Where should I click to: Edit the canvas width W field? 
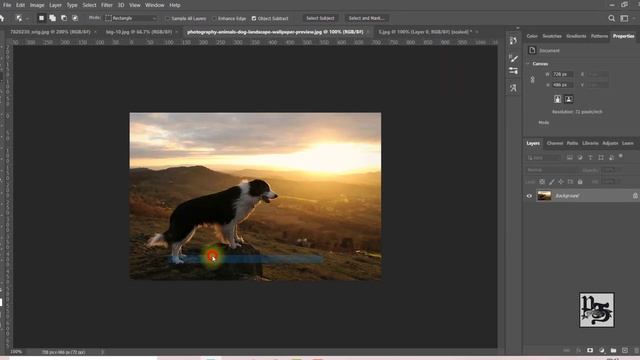pos(562,74)
